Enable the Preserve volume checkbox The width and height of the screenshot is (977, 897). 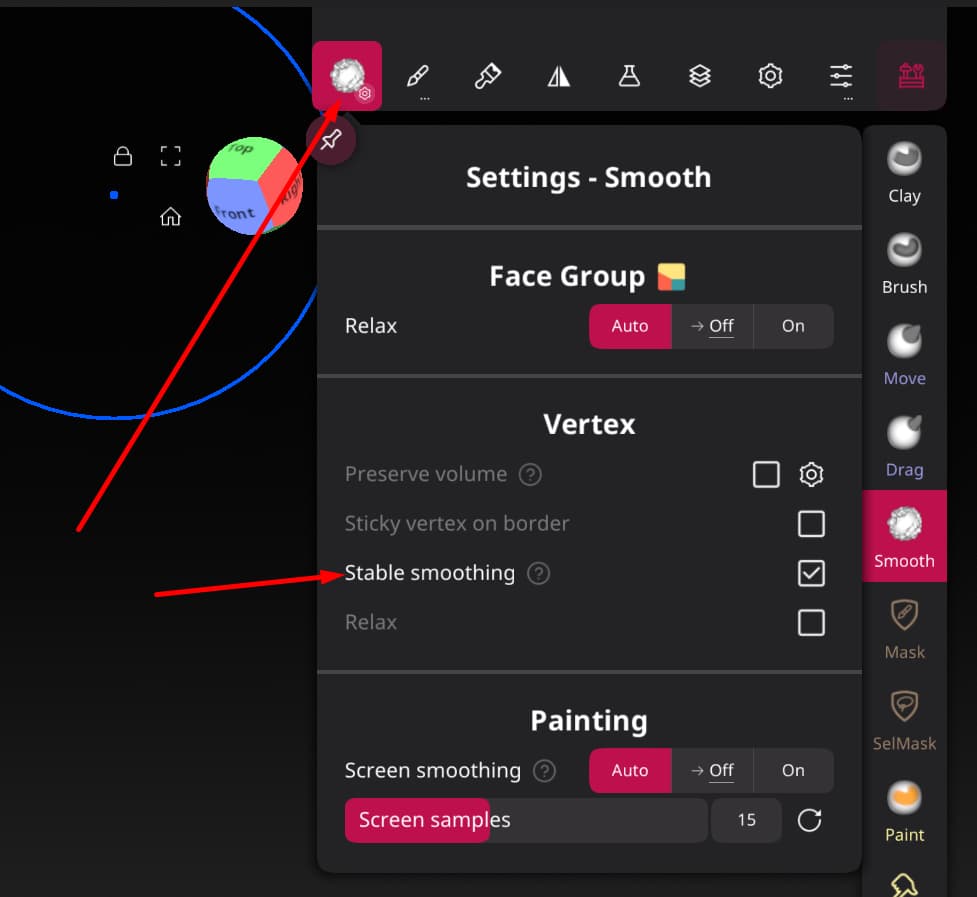tap(766, 475)
